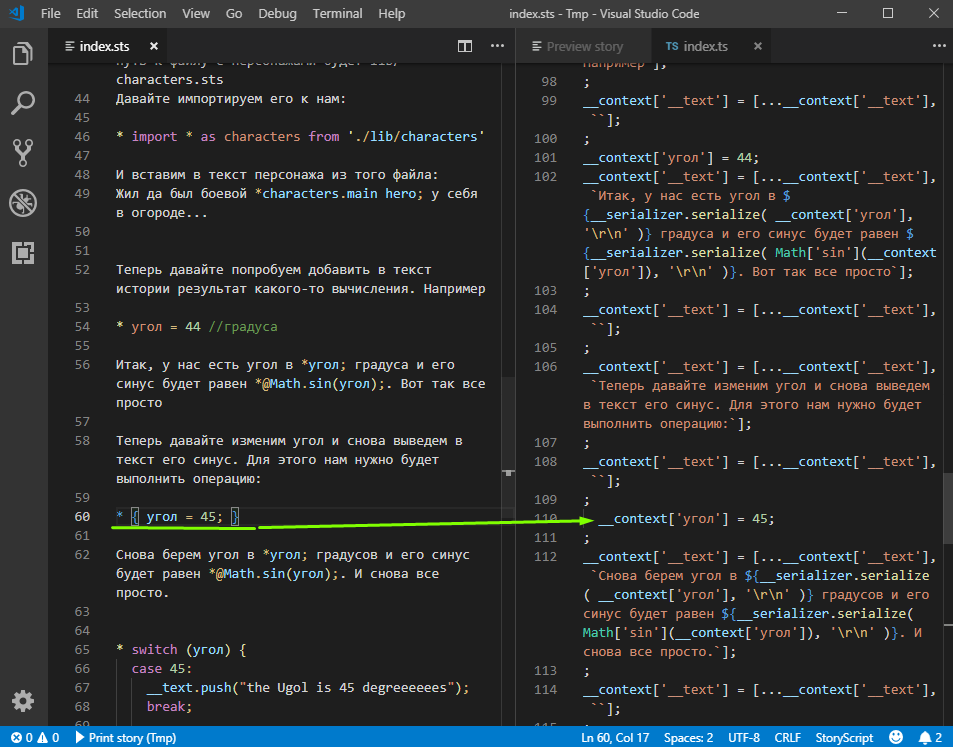Close the index.sts tab
The height and width of the screenshot is (747, 953).
coord(153,46)
